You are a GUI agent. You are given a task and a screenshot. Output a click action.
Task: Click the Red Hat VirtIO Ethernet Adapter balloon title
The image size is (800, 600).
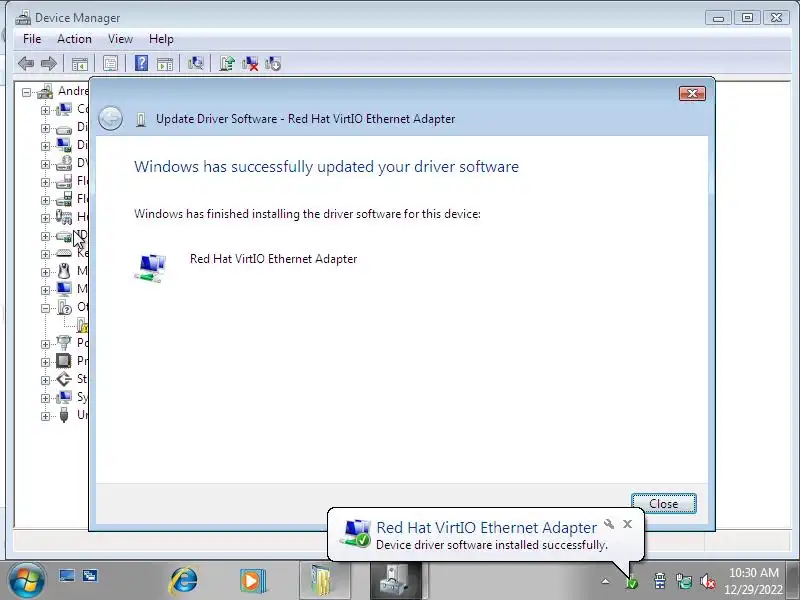[x=486, y=528]
